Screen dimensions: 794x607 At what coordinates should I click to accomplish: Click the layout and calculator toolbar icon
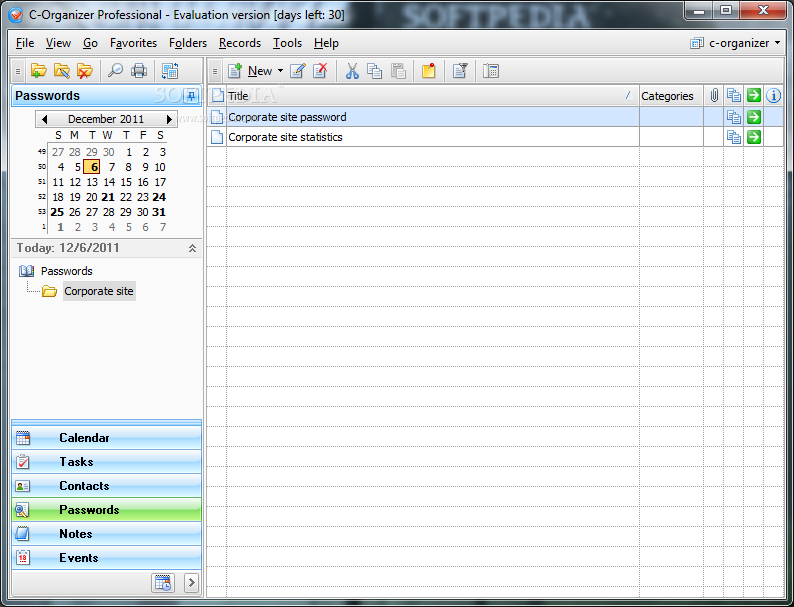point(491,71)
